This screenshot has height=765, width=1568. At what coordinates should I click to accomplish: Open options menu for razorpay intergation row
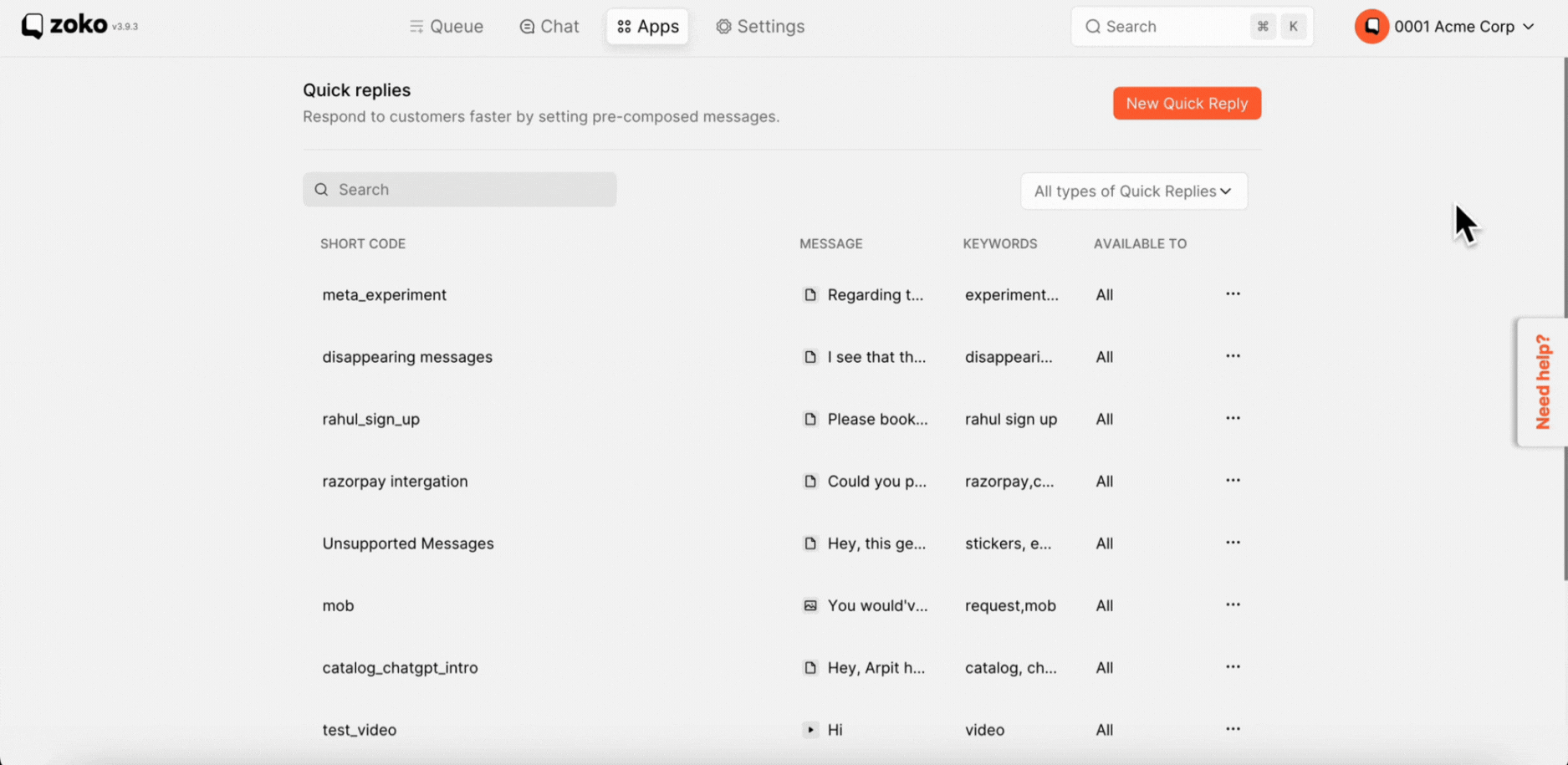pos(1233,480)
